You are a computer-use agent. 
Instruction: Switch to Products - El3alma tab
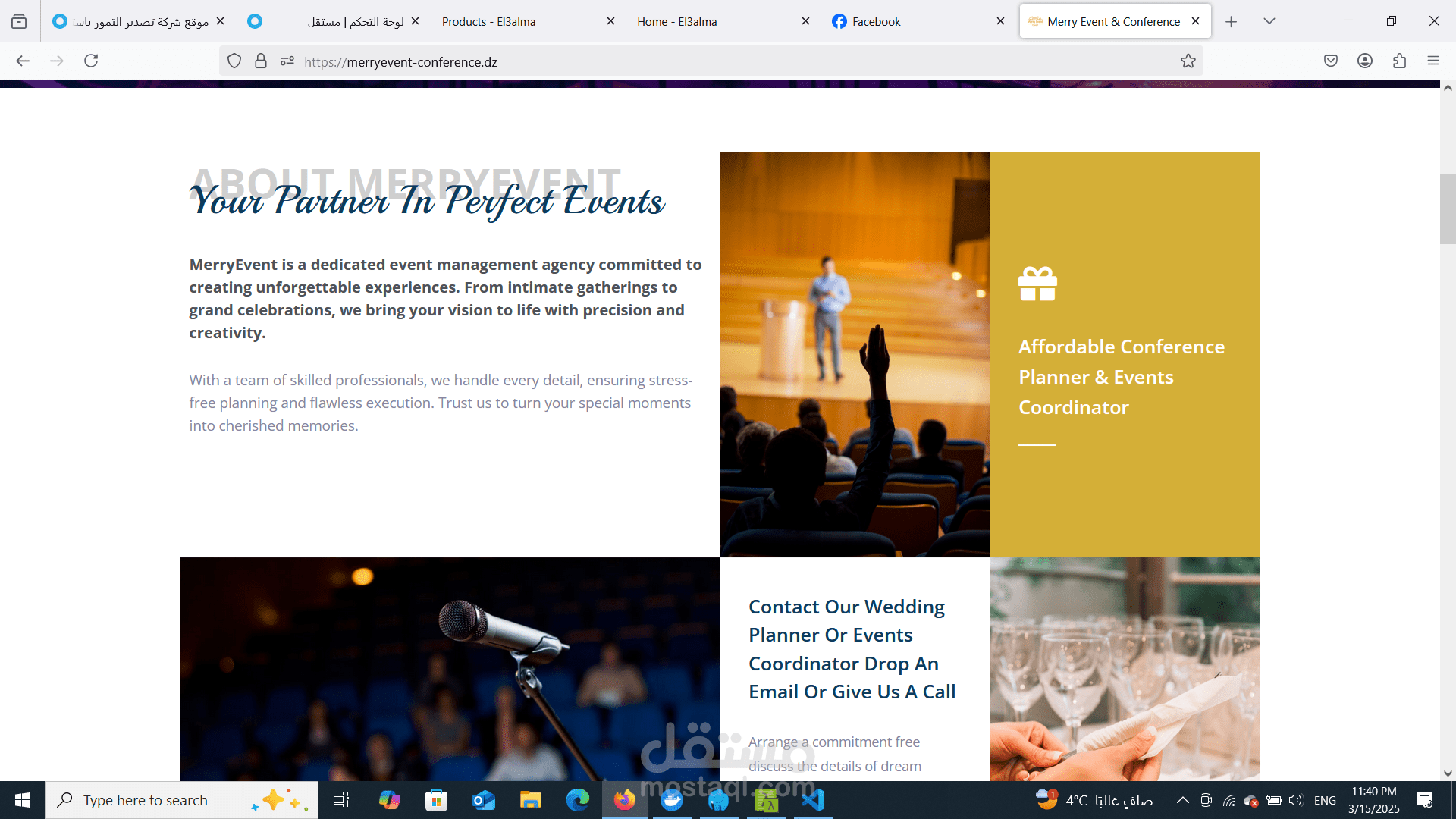[x=488, y=21]
